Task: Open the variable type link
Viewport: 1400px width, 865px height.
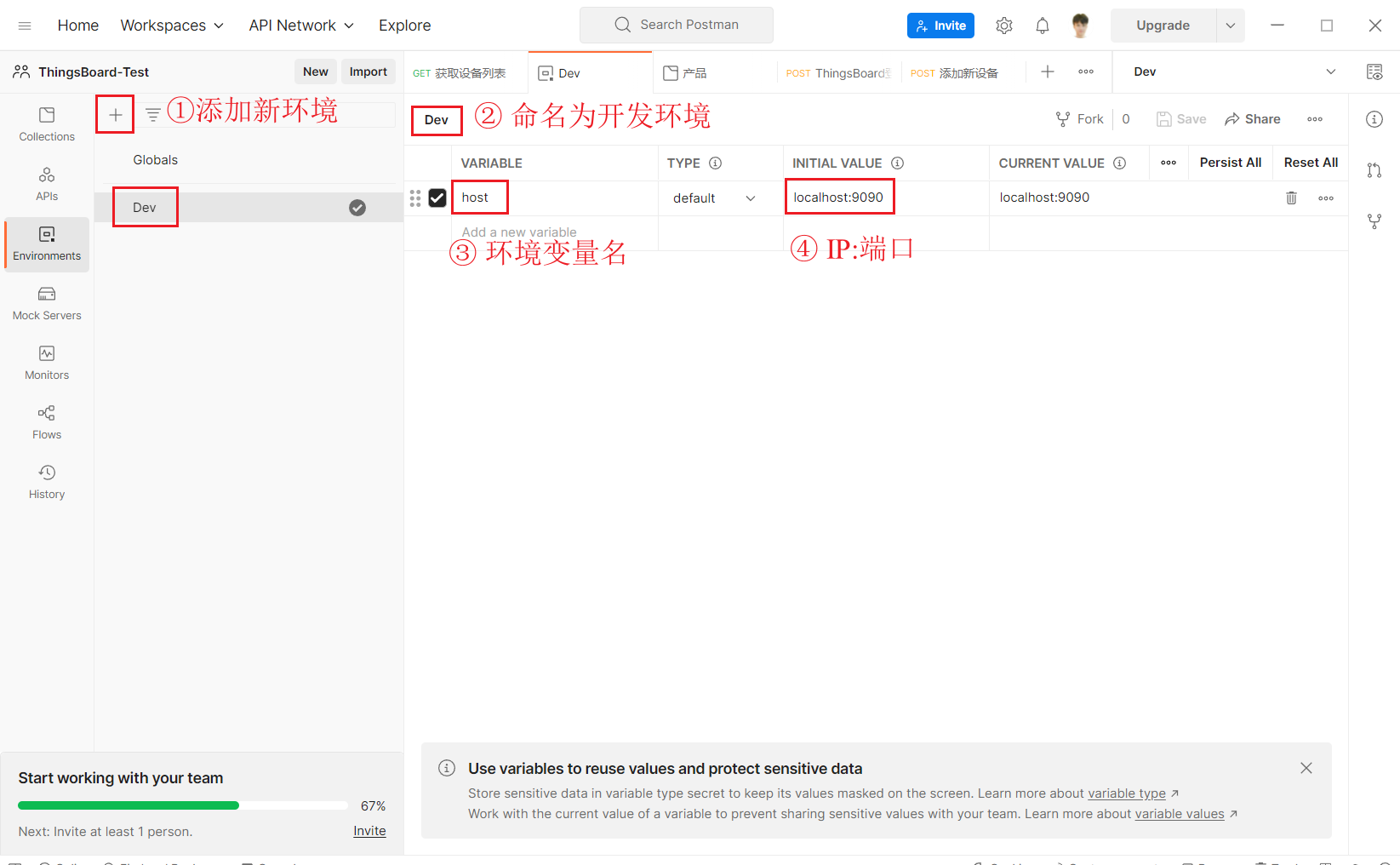Action: (1127, 793)
